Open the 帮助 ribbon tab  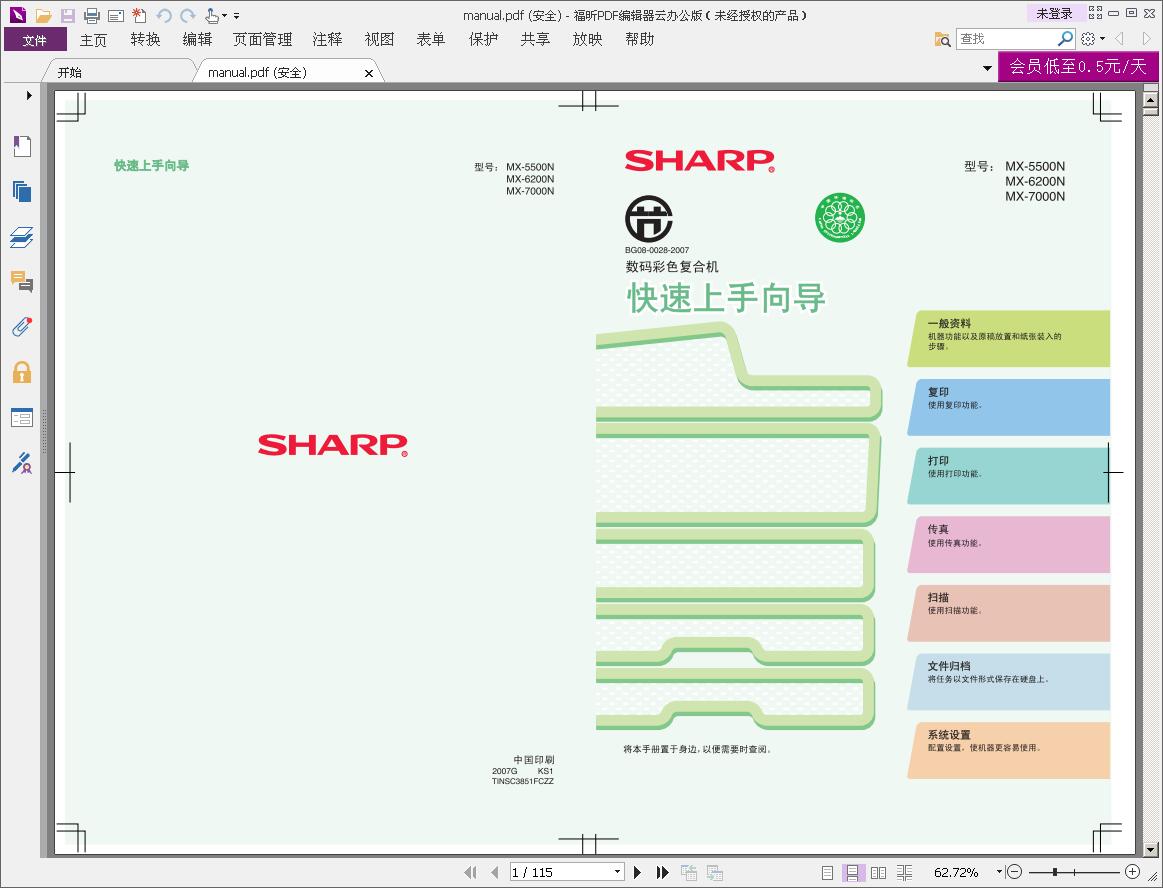pos(639,39)
